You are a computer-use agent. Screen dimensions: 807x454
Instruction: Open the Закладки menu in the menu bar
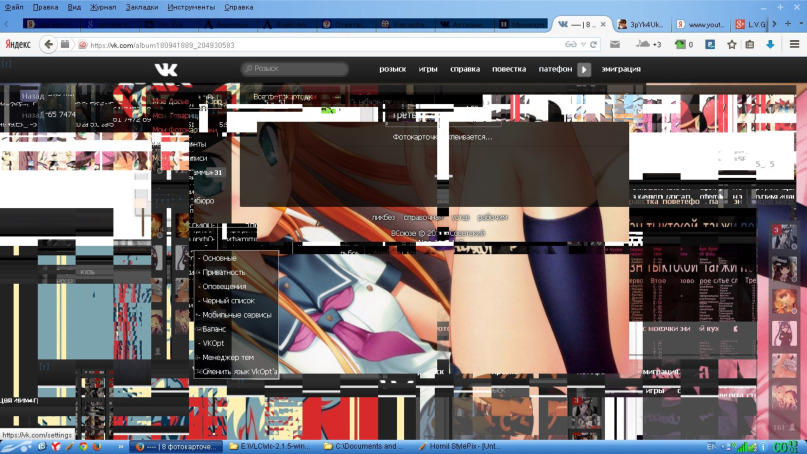(142, 6)
